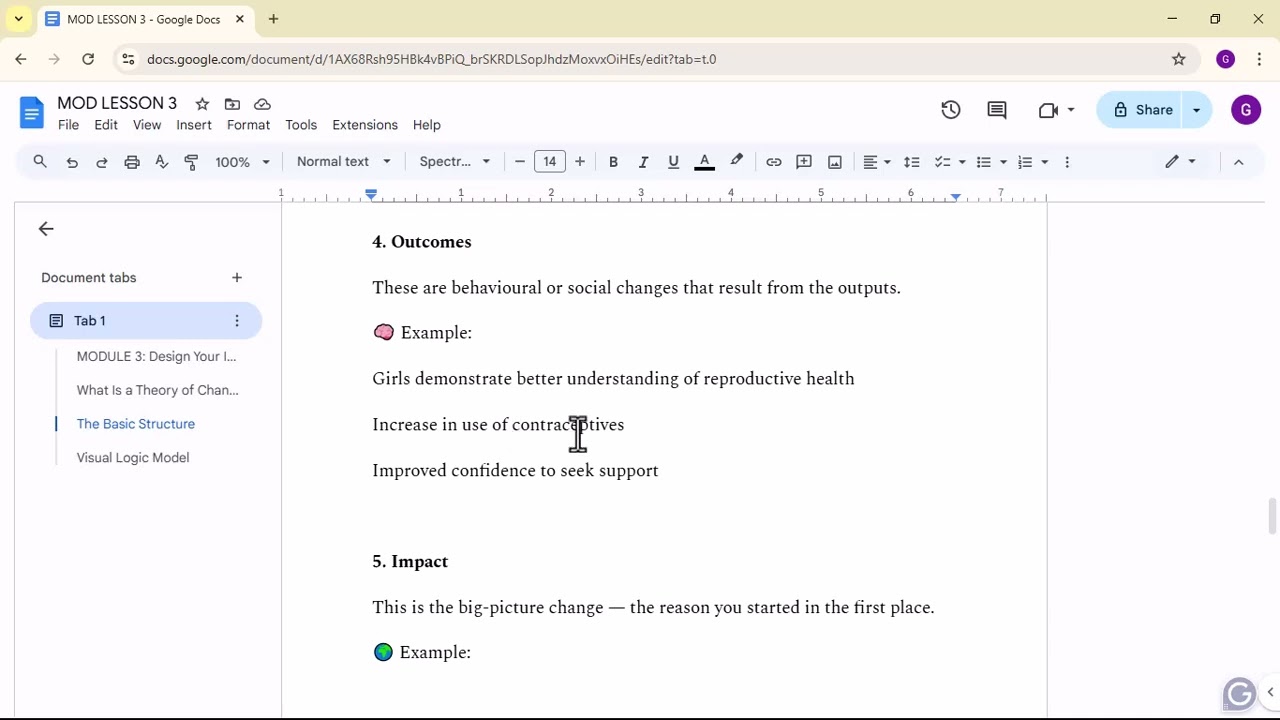
Task: View site information icon in address bar
Action: click(x=127, y=59)
